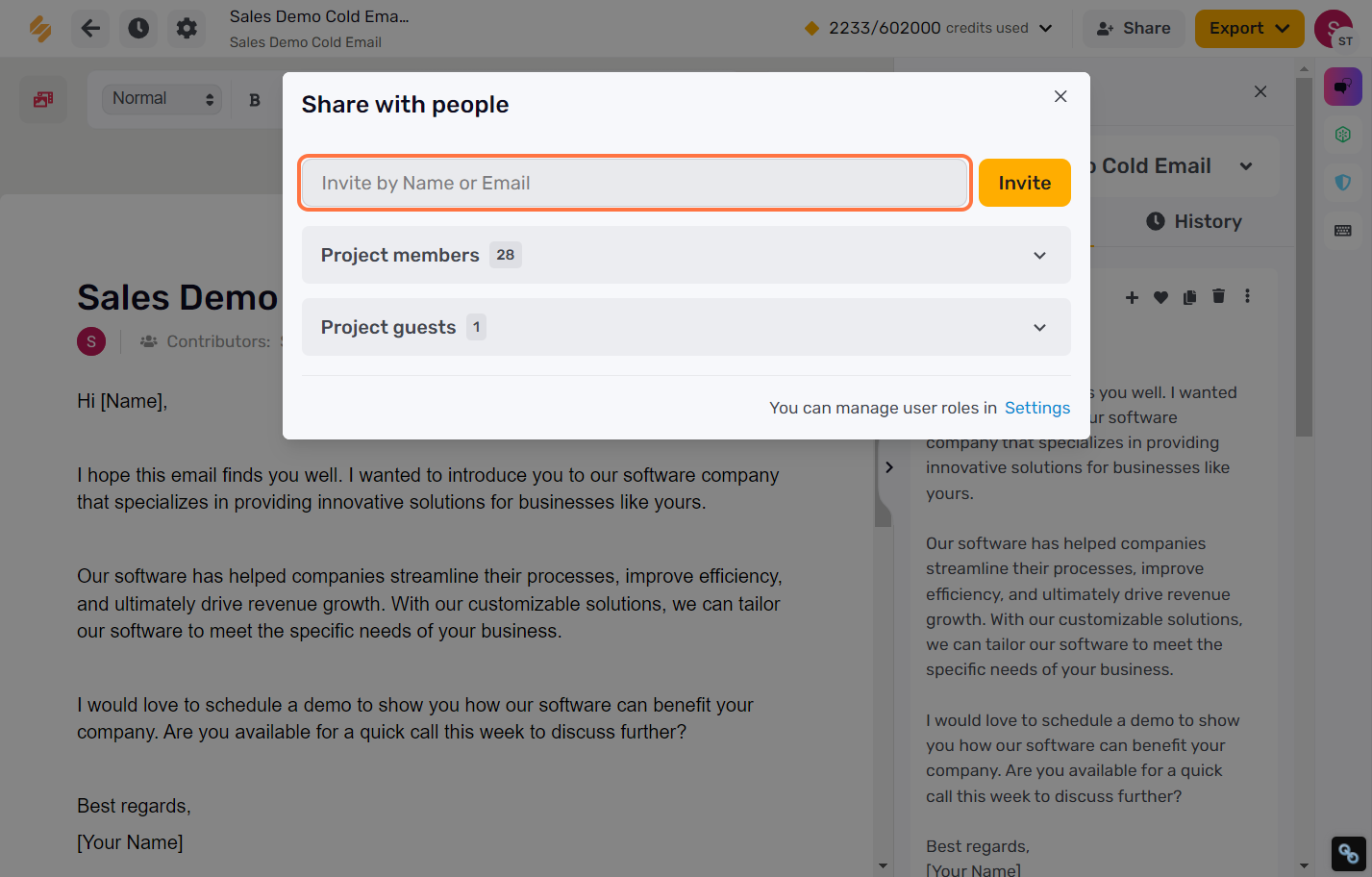Viewport: 1372px width, 877px height.
Task: Click the right panel vertical scrollbar
Action: 1304,258
